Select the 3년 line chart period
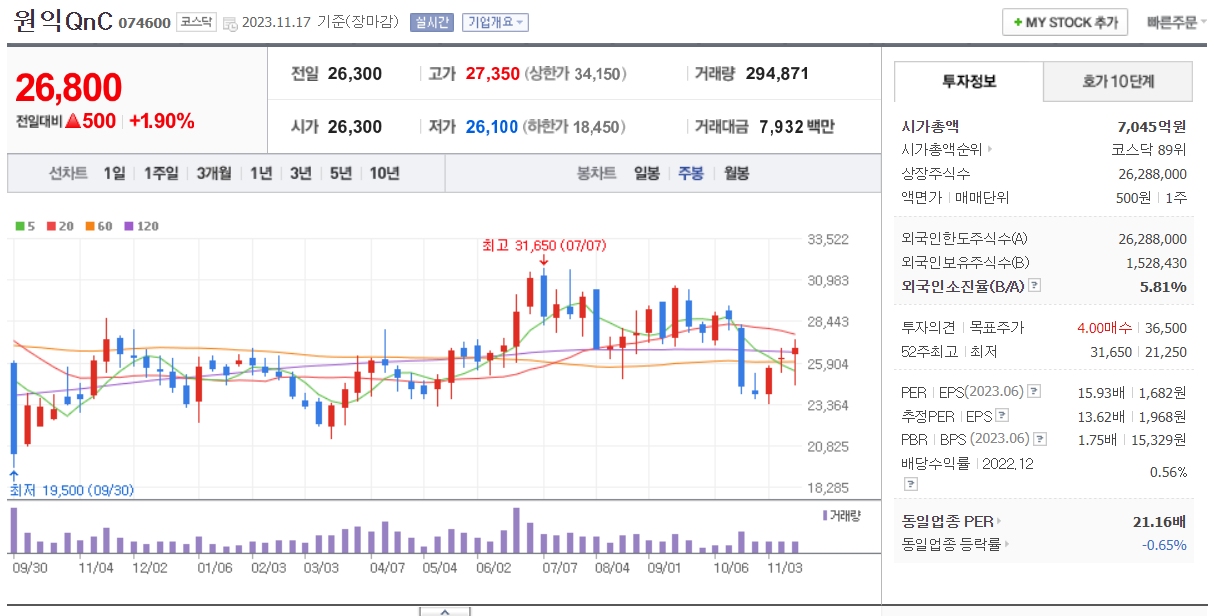Image resolution: width=1214 pixels, height=616 pixels. tap(301, 173)
